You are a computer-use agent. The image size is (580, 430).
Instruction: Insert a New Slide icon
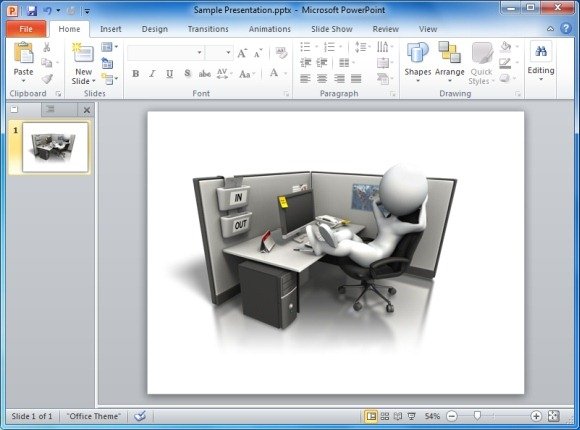[x=83, y=53]
